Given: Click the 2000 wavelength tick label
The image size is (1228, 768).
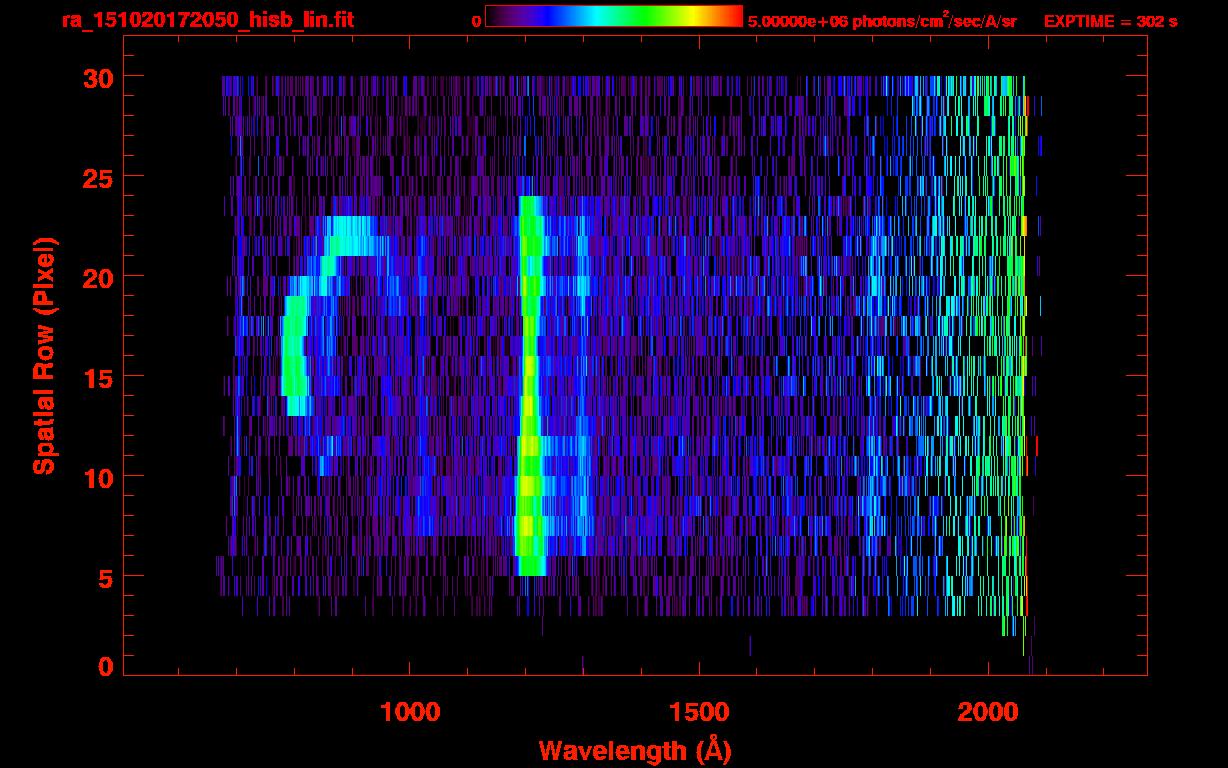Looking at the screenshot, I should click(x=987, y=712).
